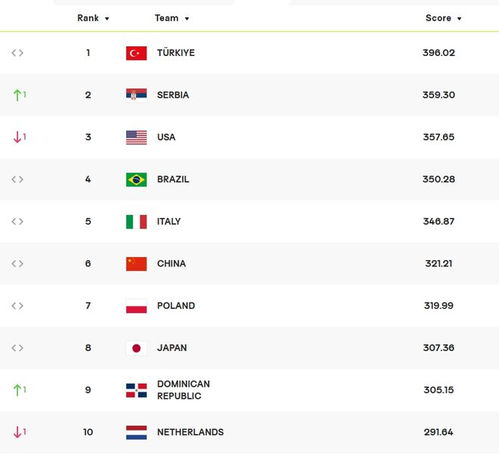Click the USA flag icon
Viewport: 499px width, 460px height.
[x=136, y=137]
